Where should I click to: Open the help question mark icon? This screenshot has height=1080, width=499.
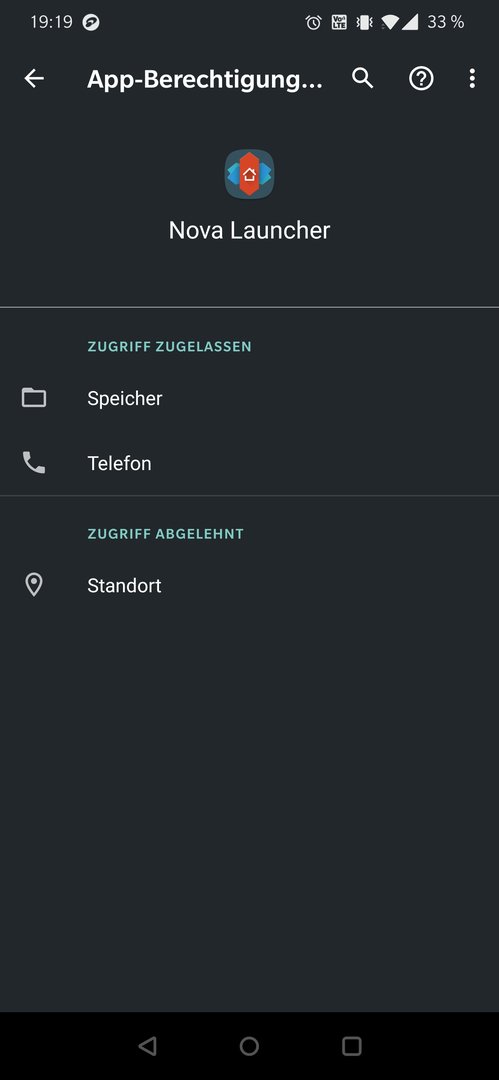pyautogui.click(x=421, y=79)
